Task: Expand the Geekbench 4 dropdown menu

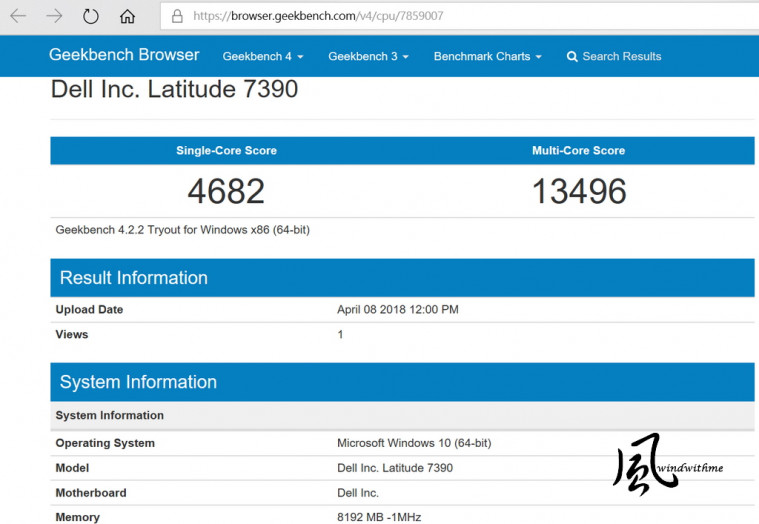Action: point(263,57)
